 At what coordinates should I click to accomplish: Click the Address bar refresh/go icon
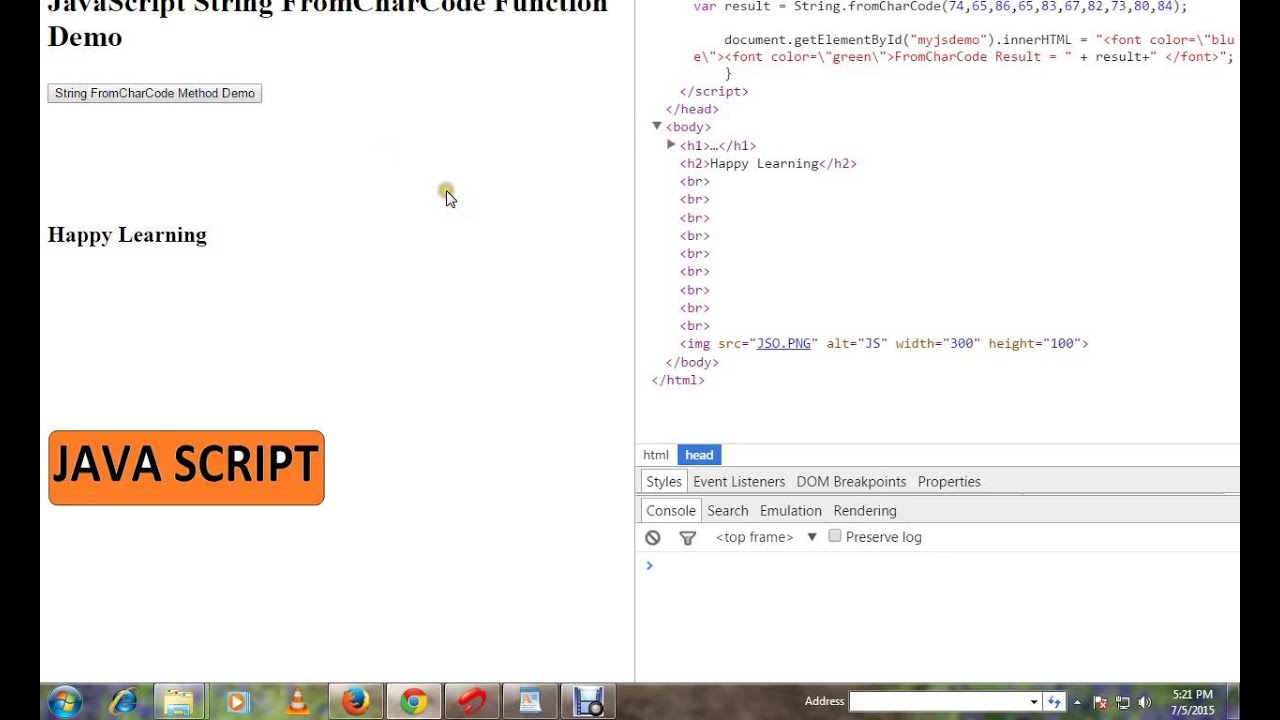tap(1054, 702)
